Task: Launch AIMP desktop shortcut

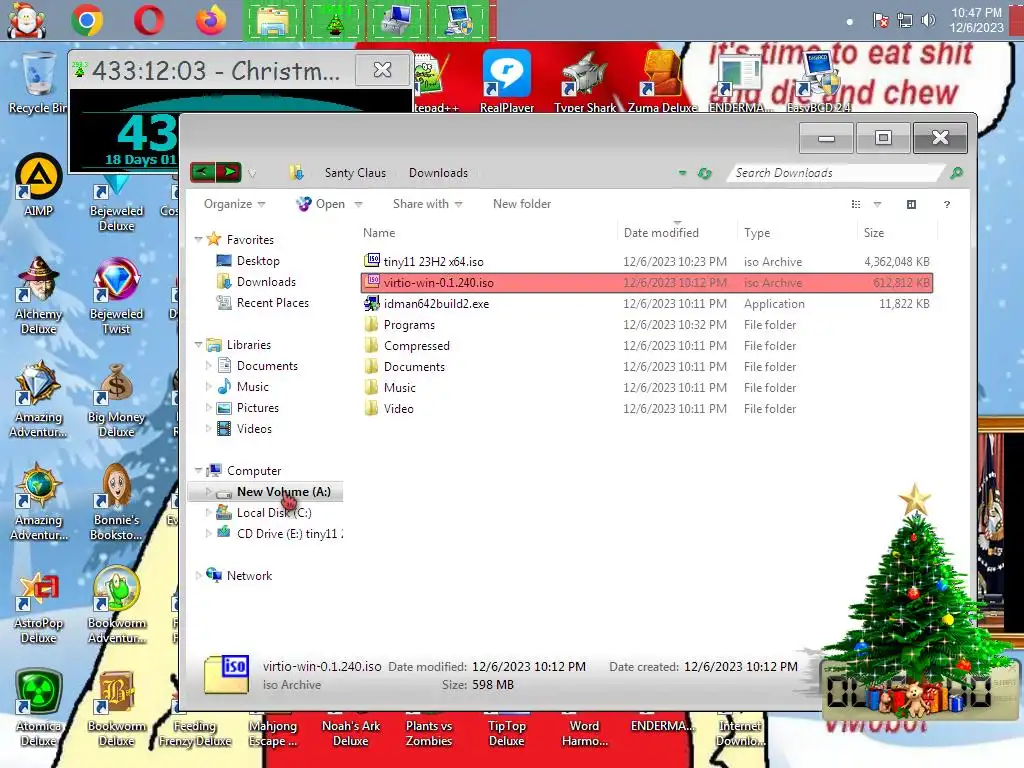Action: [39, 185]
